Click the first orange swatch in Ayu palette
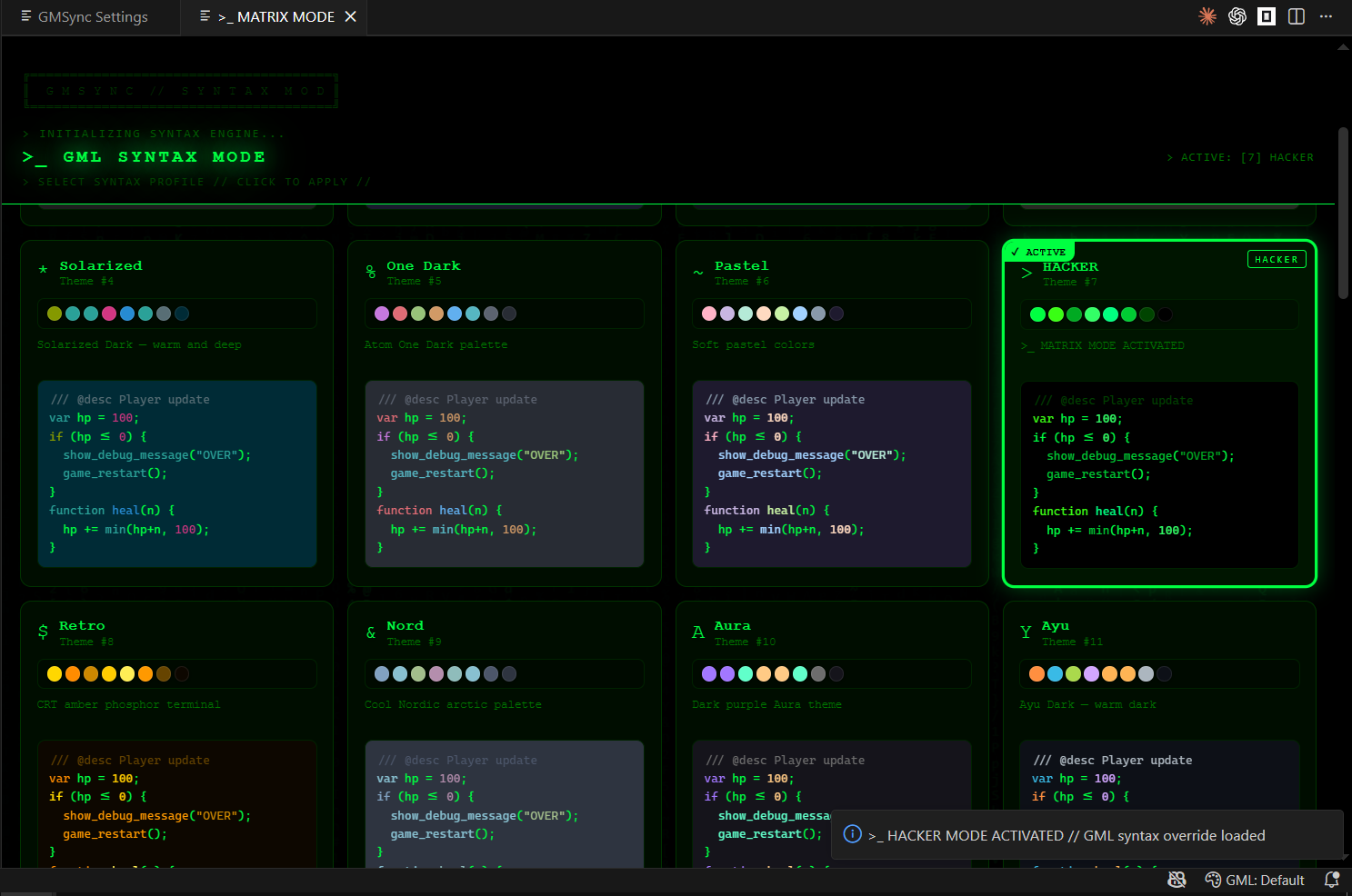The image size is (1352, 896). pos(1037,673)
